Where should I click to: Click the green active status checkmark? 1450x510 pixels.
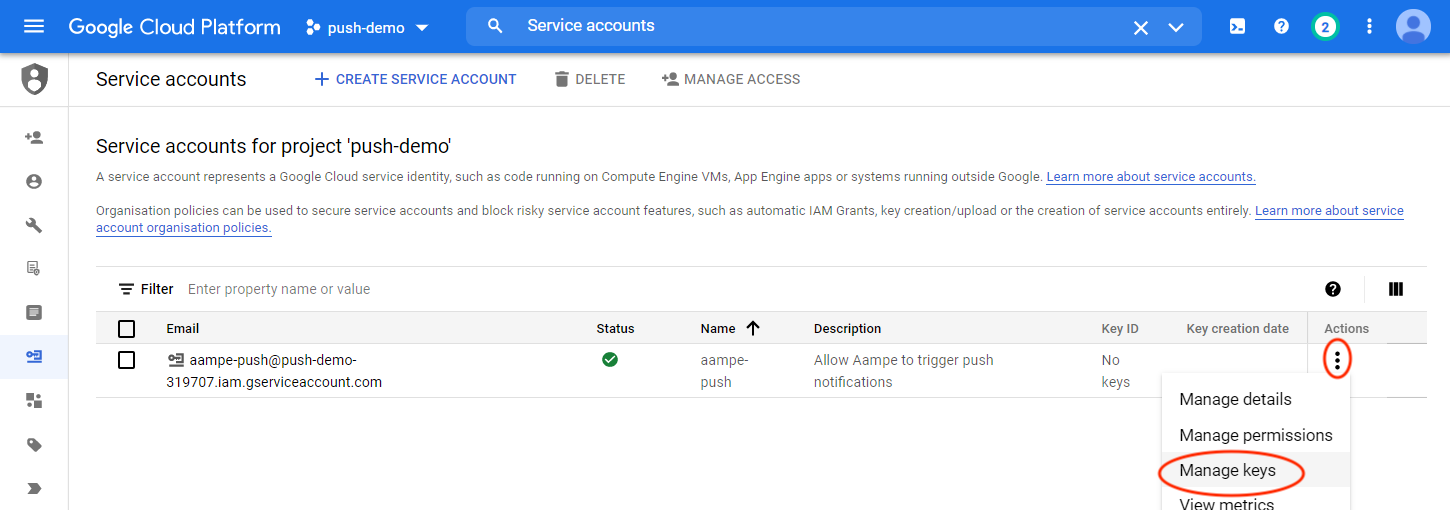pos(610,359)
